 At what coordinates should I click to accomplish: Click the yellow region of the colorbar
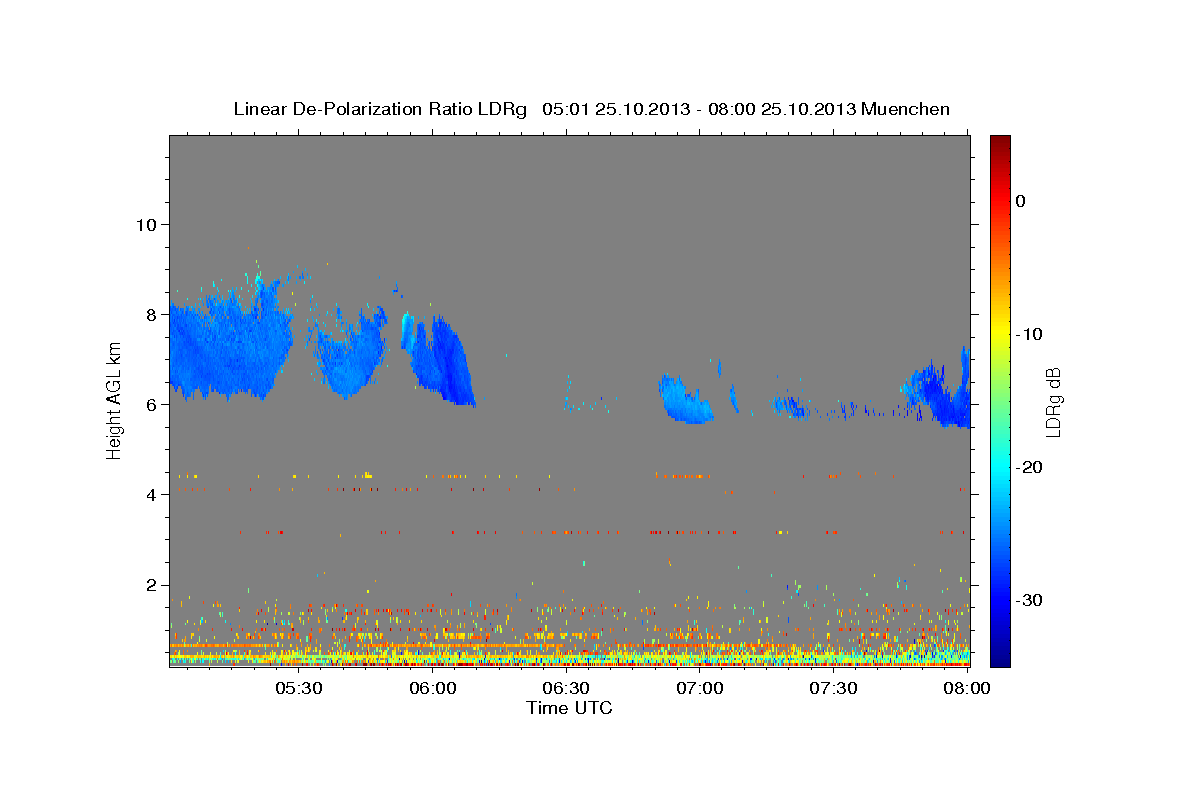point(1000,330)
